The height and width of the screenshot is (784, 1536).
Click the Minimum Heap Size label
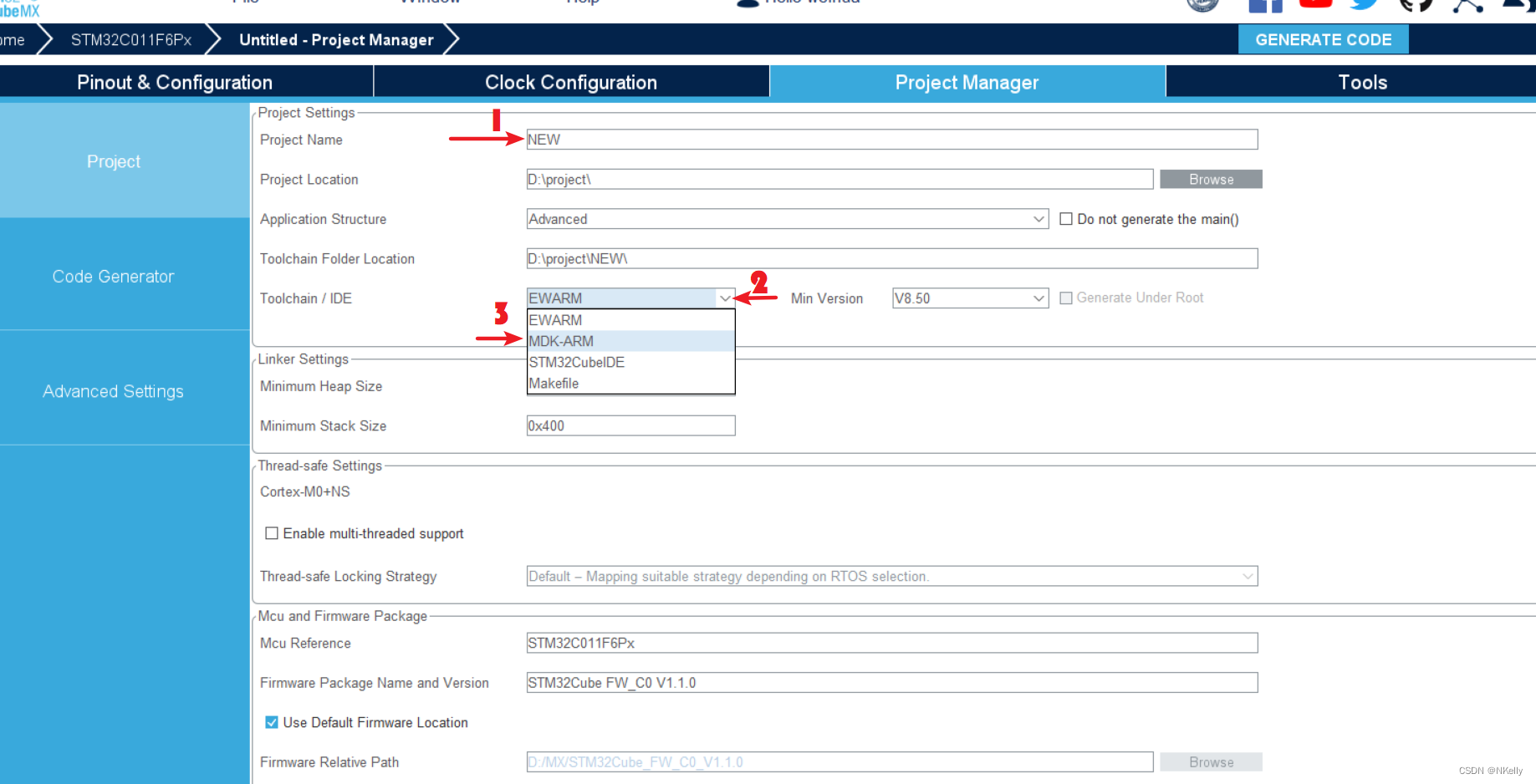[x=321, y=386]
